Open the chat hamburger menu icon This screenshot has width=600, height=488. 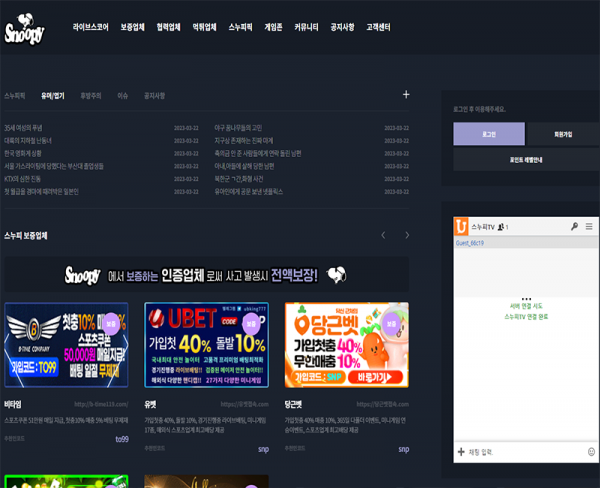[589, 227]
